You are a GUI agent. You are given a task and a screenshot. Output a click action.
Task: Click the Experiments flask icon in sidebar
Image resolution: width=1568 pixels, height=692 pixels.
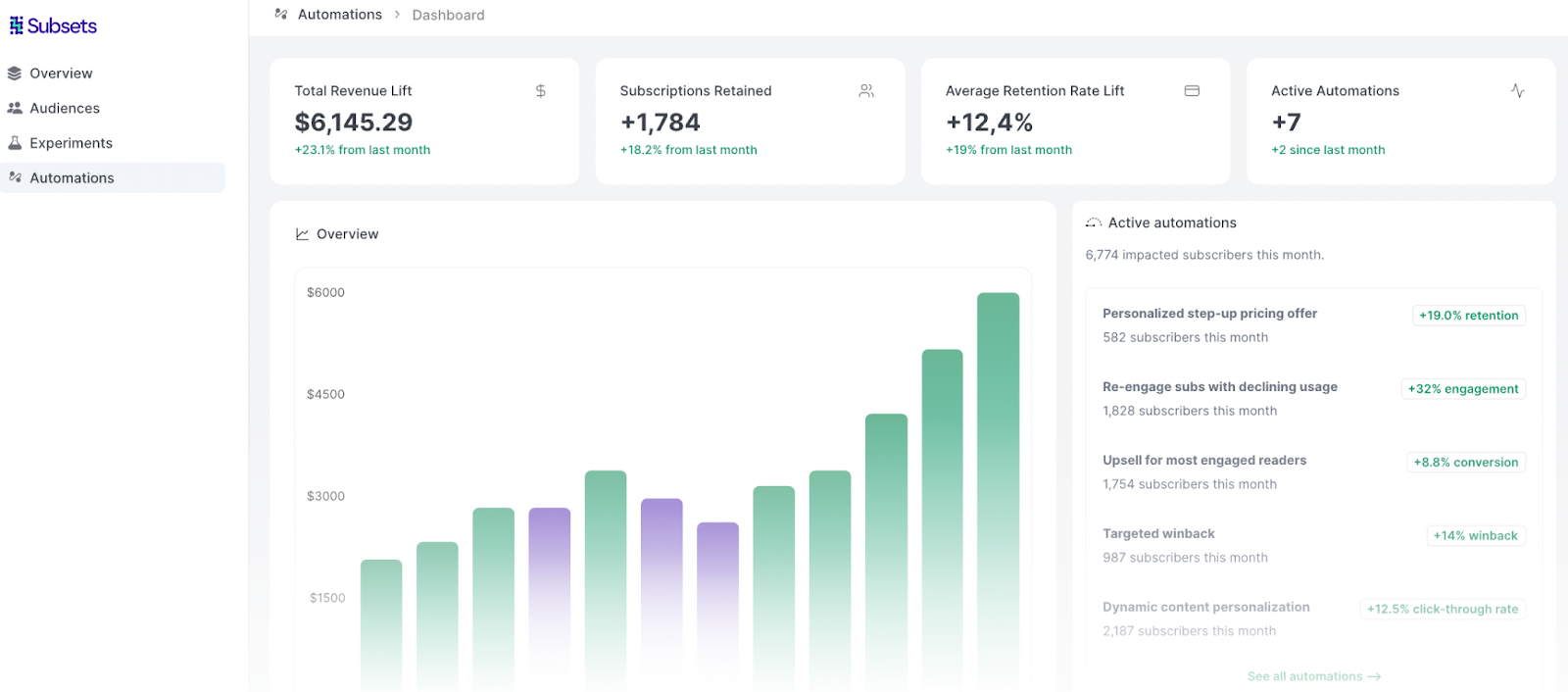15,143
